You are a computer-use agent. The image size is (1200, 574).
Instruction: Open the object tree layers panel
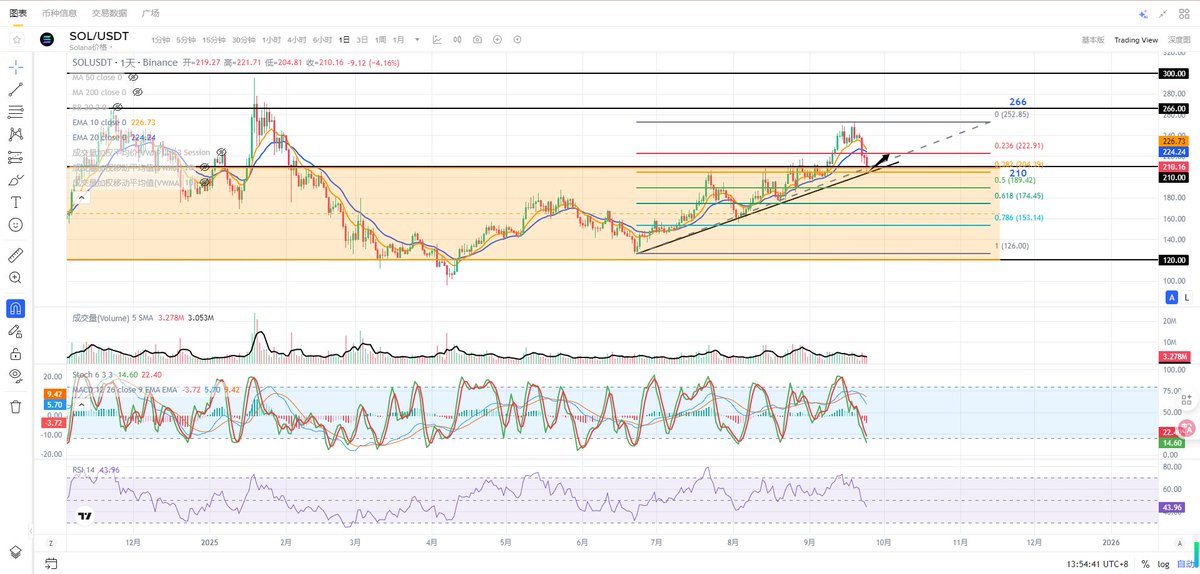click(x=15, y=551)
